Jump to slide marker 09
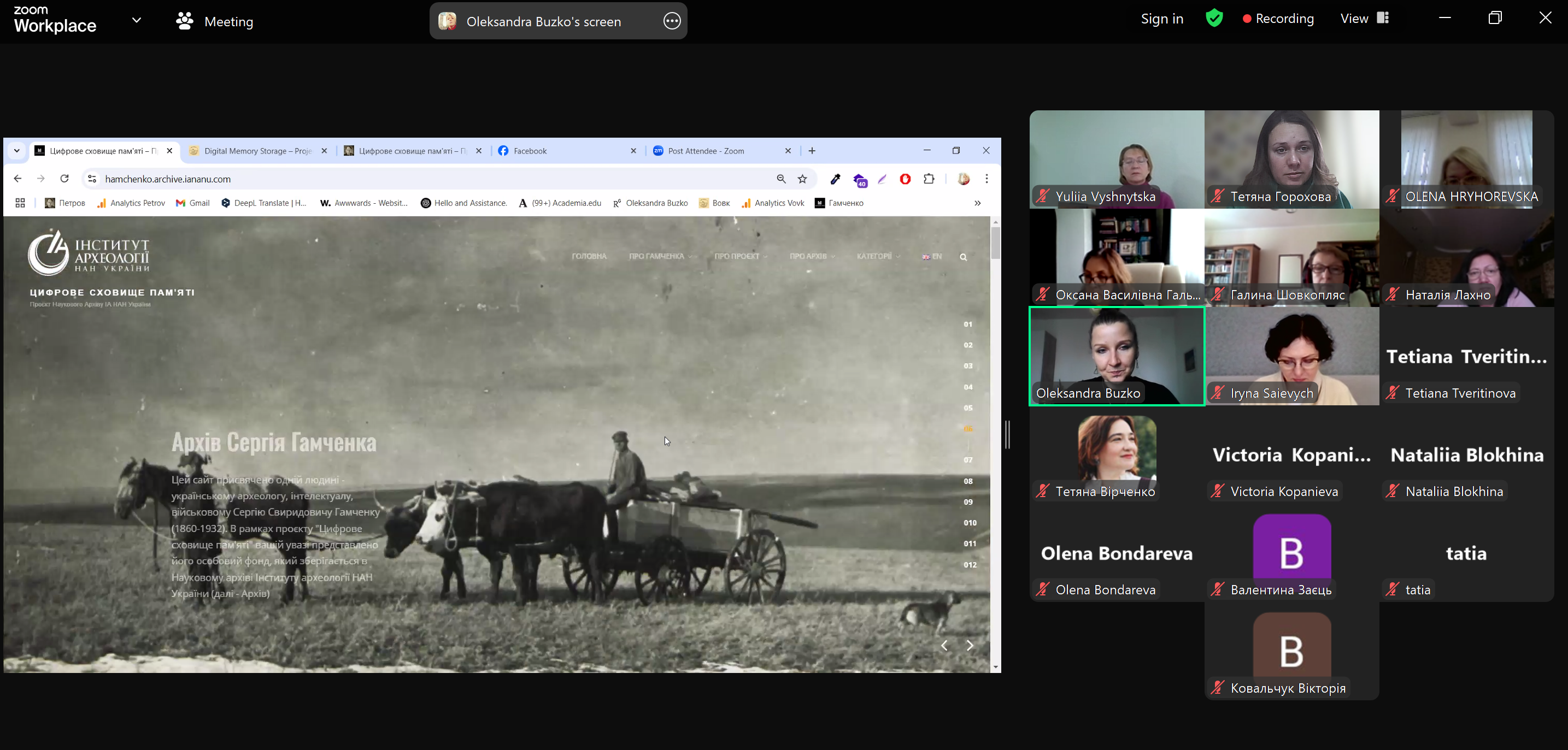The height and width of the screenshot is (750, 1568). [x=968, y=502]
